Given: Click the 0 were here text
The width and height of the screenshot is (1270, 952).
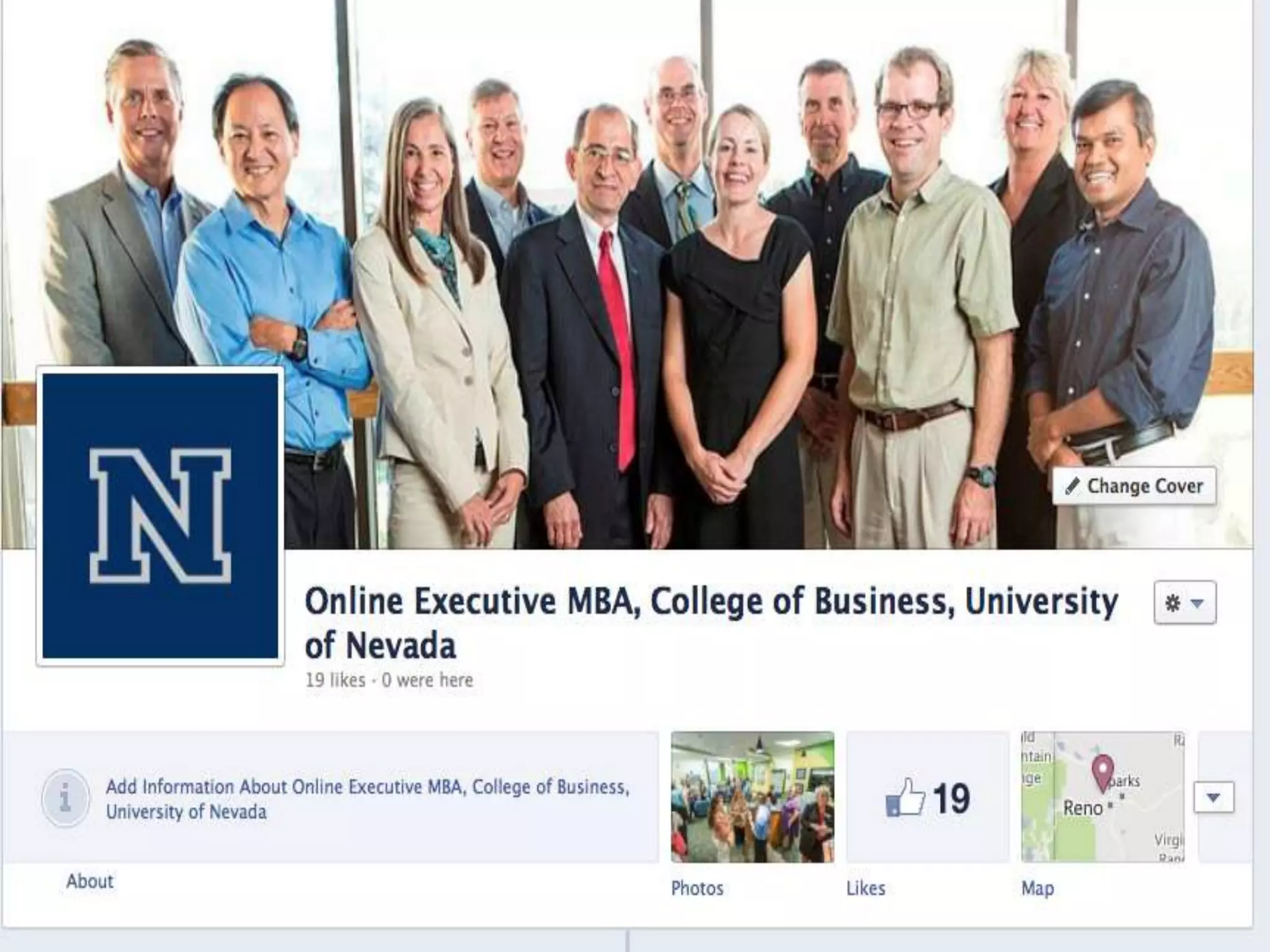Looking at the screenshot, I should pos(427,680).
